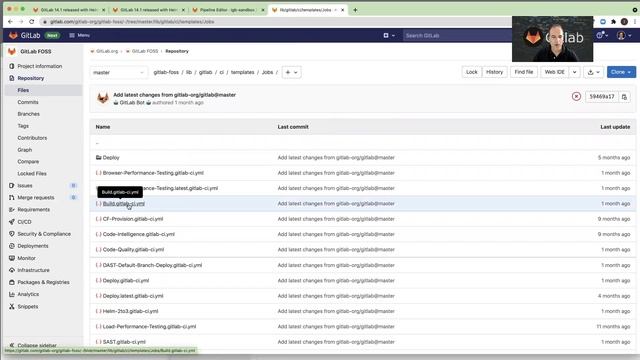Open the latest commit message link
Image resolution: width=640 pixels, height=360 pixels.
pyautogui.click(x=174, y=95)
